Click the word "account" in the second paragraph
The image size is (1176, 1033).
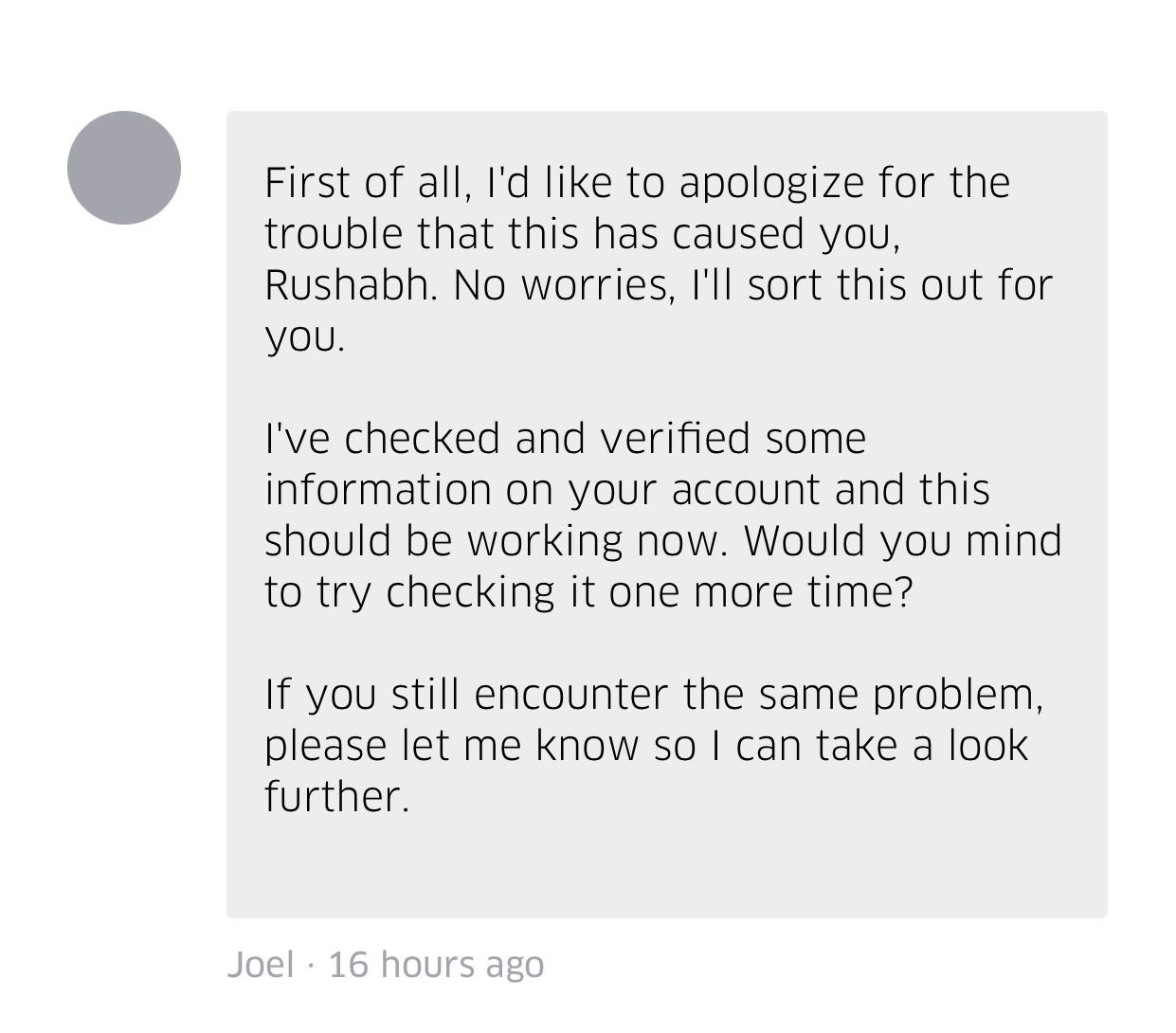click(745, 490)
